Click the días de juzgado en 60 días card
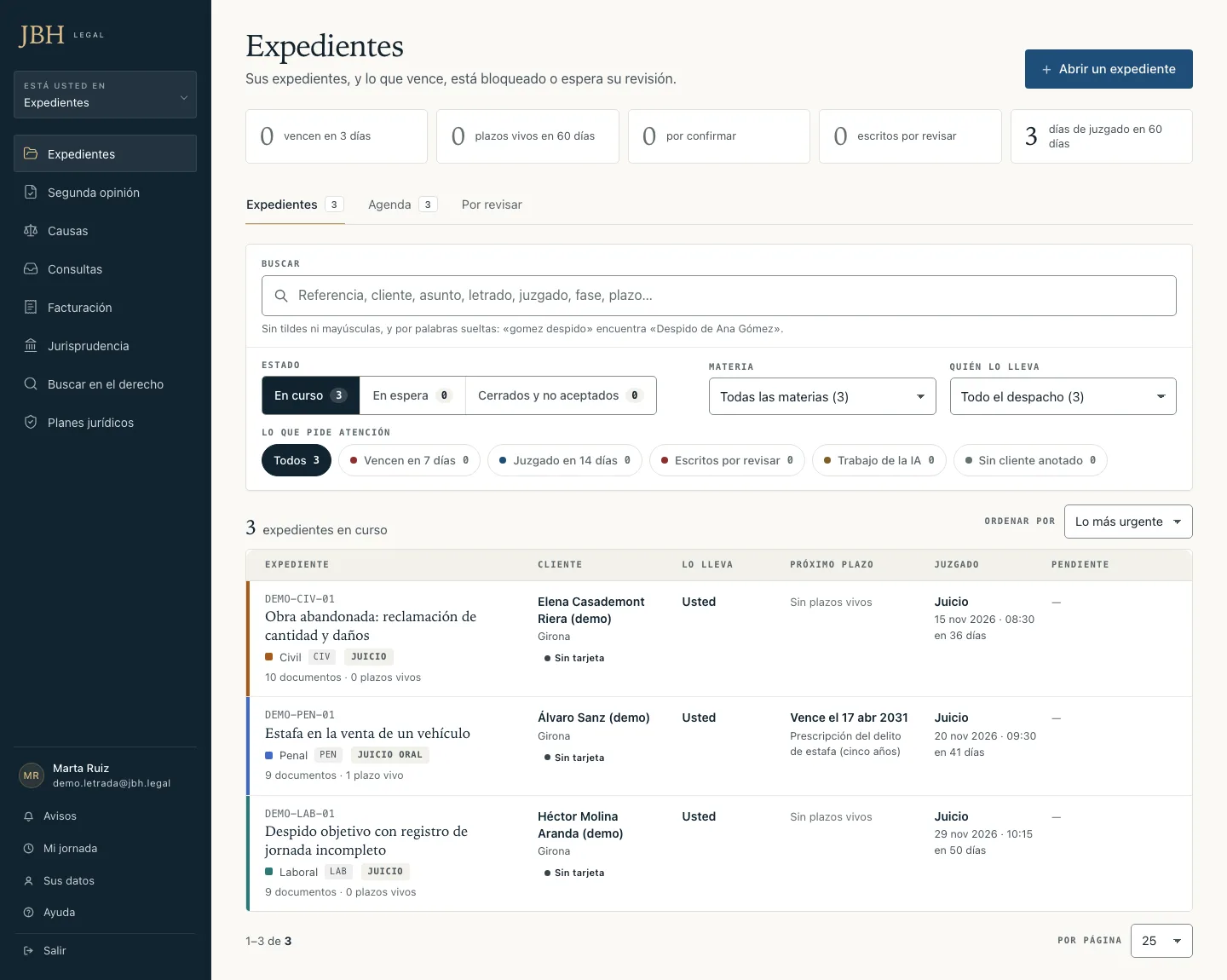The width and height of the screenshot is (1227, 980). [1101, 136]
